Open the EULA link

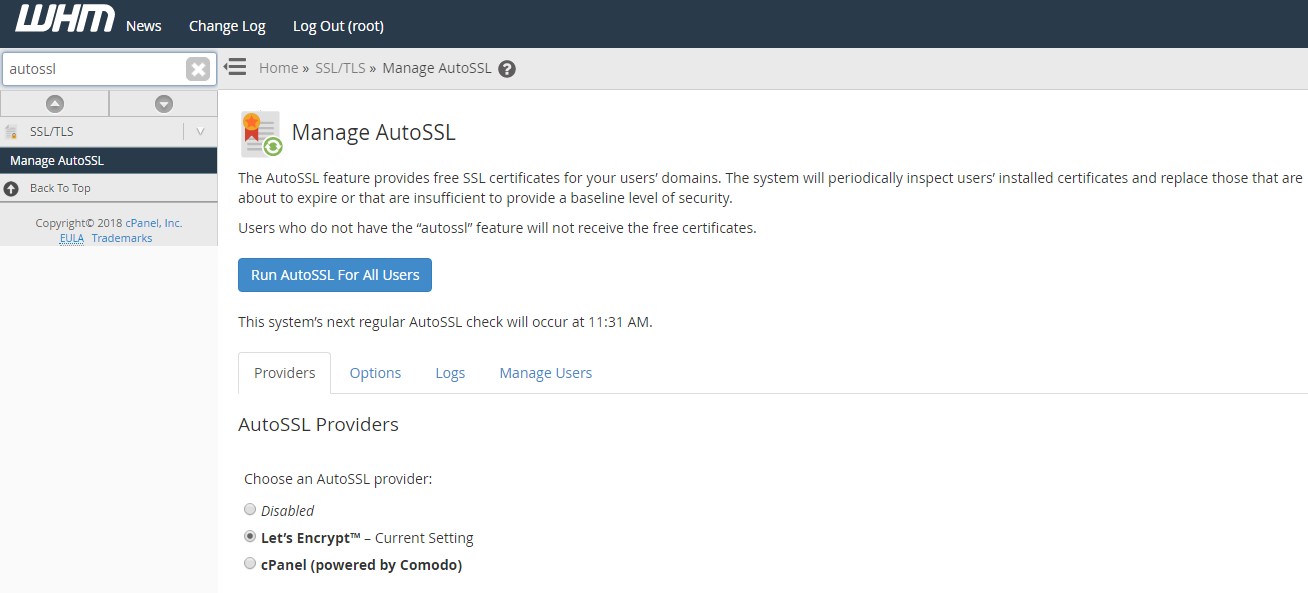tap(71, 238)
